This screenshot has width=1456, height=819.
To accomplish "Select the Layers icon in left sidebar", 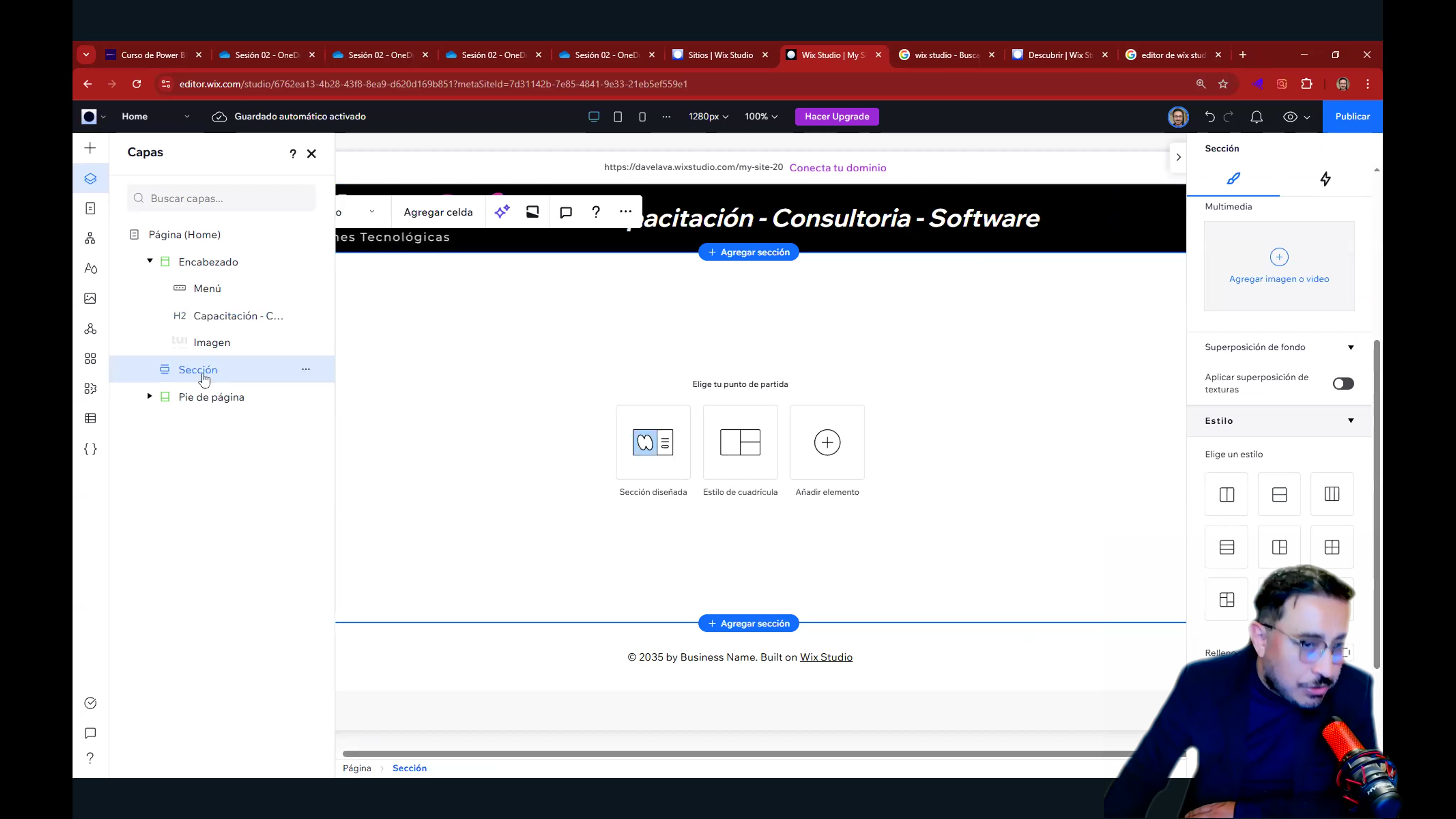I will tap(90, 178).
